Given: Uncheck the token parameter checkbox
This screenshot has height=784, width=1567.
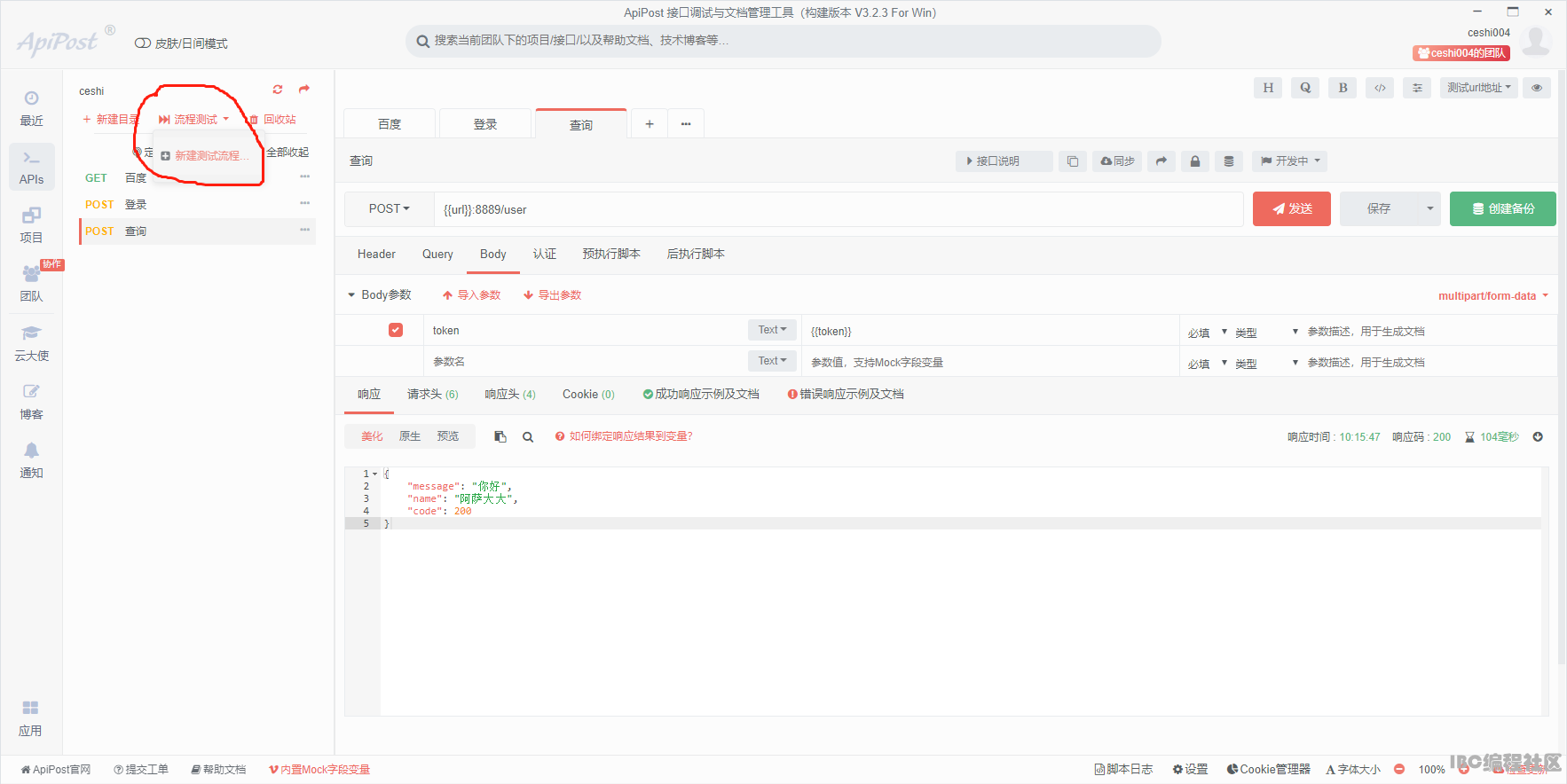Looking at the screenshot, I should 396,330.
